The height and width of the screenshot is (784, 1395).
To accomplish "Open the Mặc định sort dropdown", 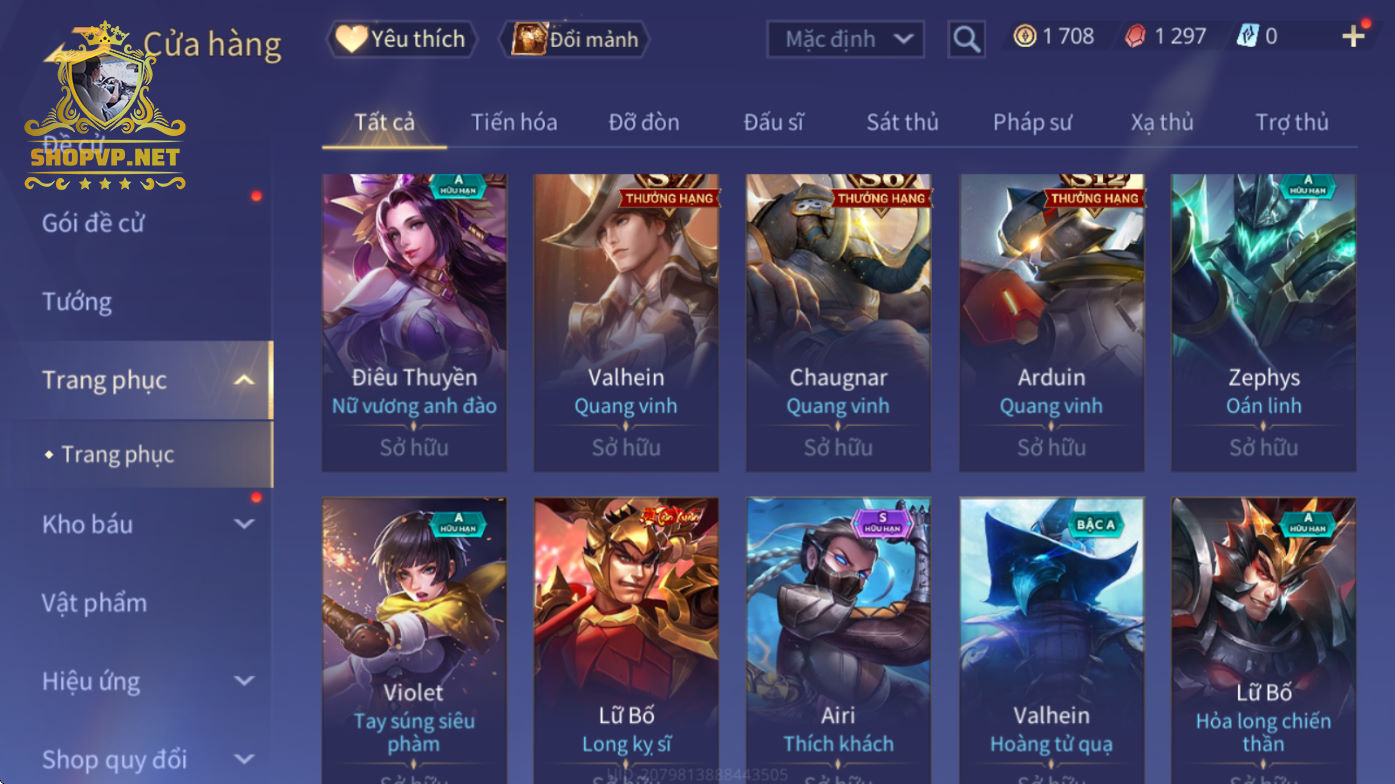I will click(x=845, y=39).
